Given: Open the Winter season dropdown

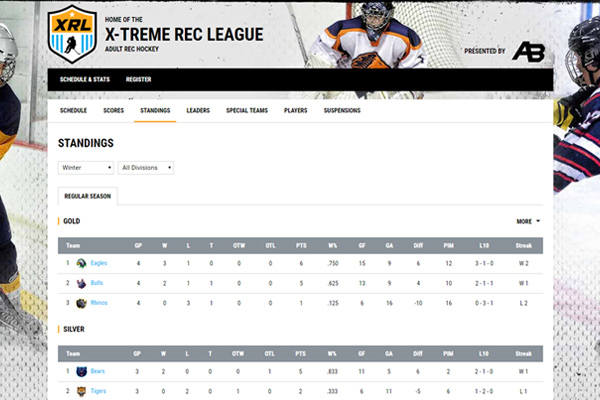Looking at the screenshot, I should 86,168.
